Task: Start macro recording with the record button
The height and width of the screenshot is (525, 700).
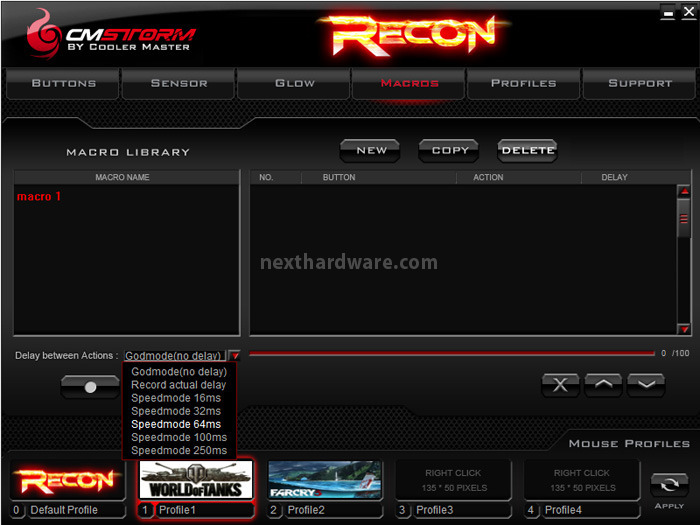Action: (x=90, y=387)
